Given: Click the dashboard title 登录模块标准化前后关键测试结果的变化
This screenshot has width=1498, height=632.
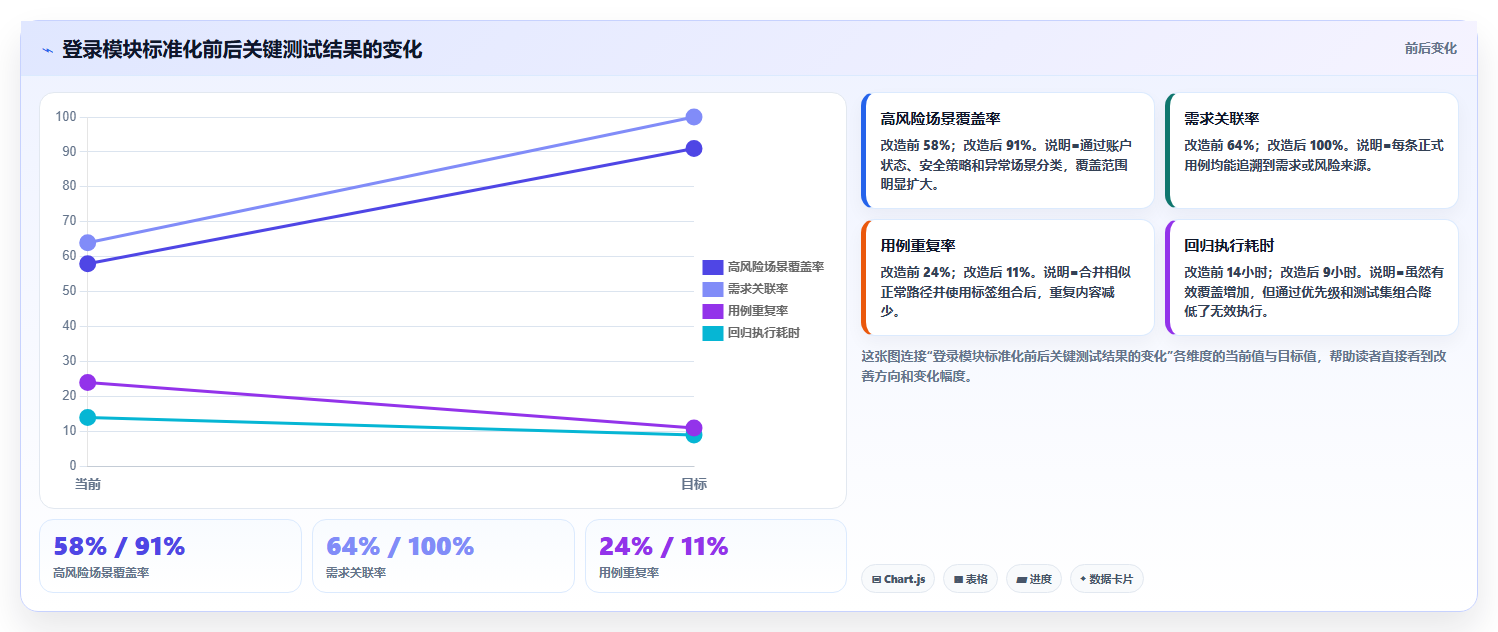Looking at the screenshot, I should (242, 49).
